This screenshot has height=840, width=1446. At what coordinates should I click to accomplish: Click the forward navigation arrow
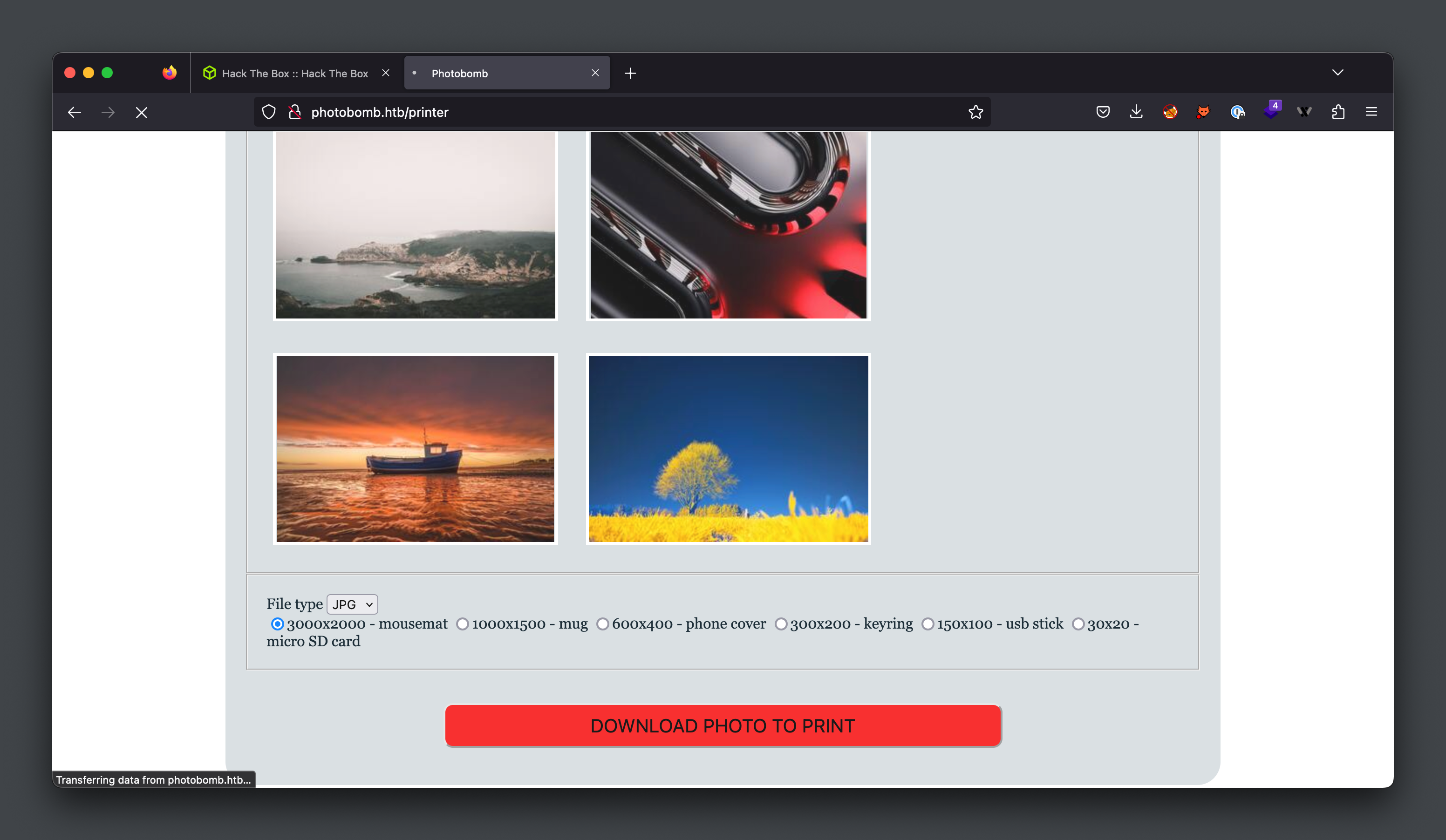click(108, 112)
